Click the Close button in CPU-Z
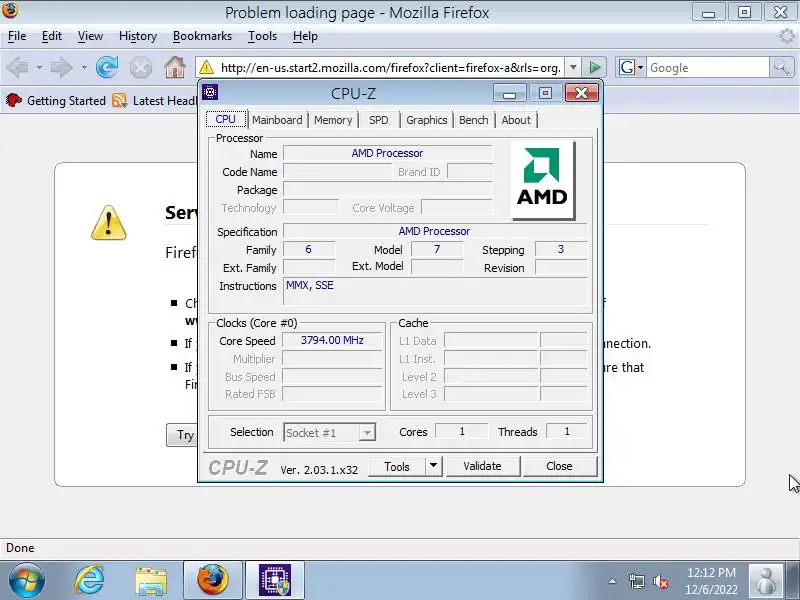 click(559, 466)
